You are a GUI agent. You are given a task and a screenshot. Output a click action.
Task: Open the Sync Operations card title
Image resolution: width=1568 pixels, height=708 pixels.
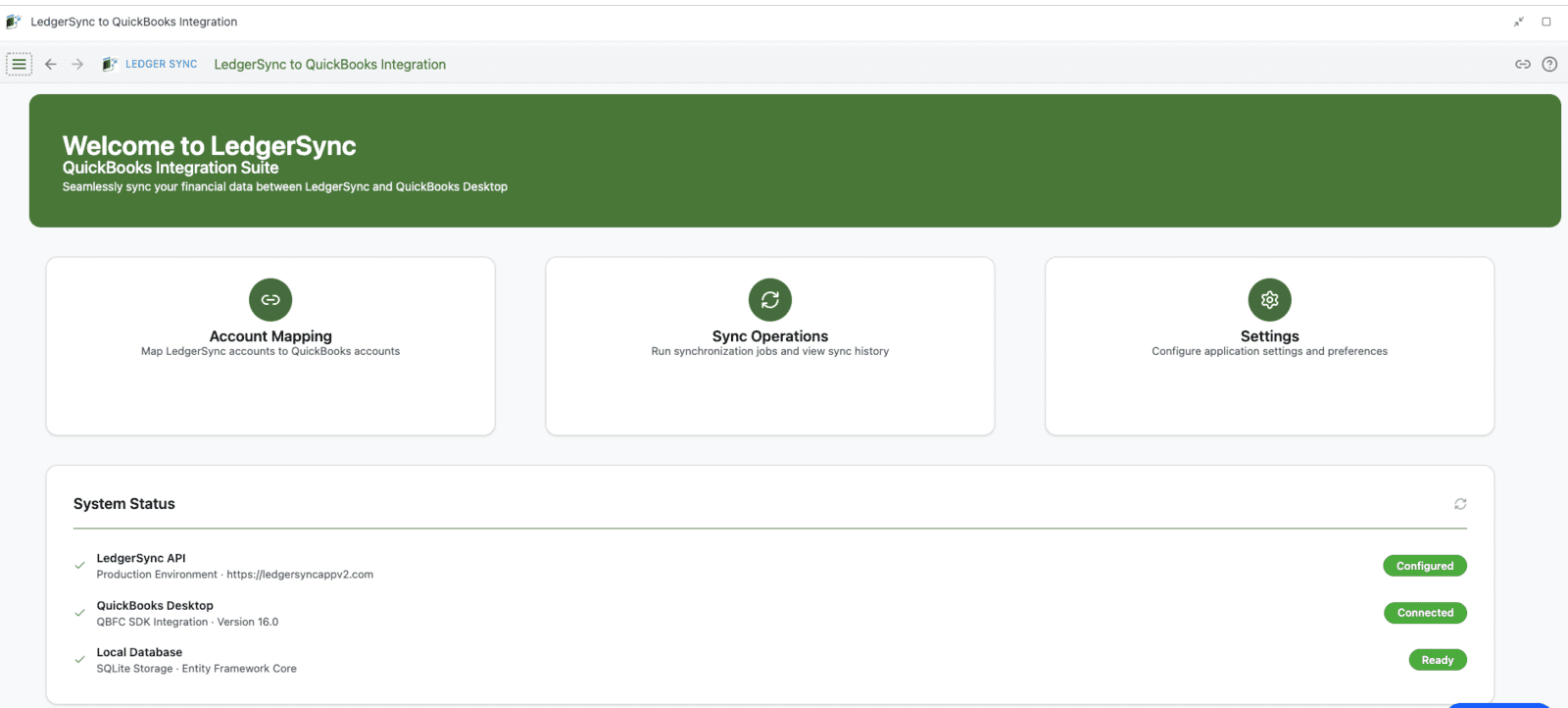click(770, 336)
